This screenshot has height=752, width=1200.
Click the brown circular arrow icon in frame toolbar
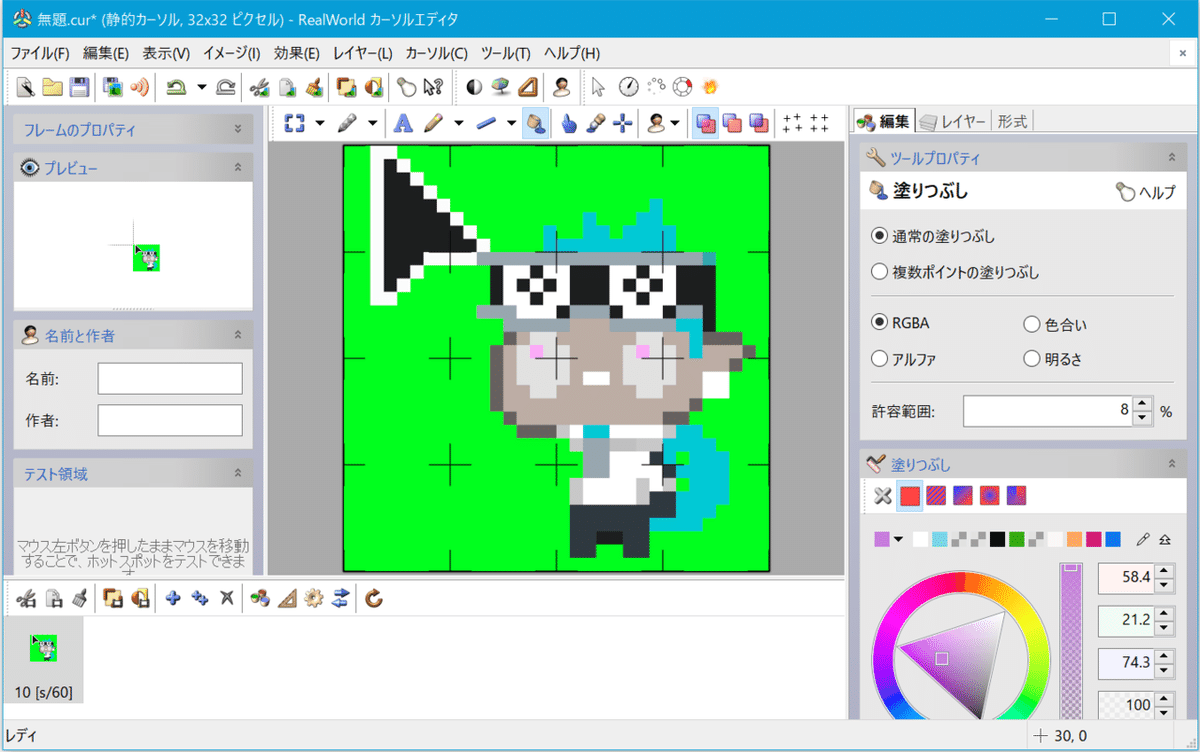point(374,598)
